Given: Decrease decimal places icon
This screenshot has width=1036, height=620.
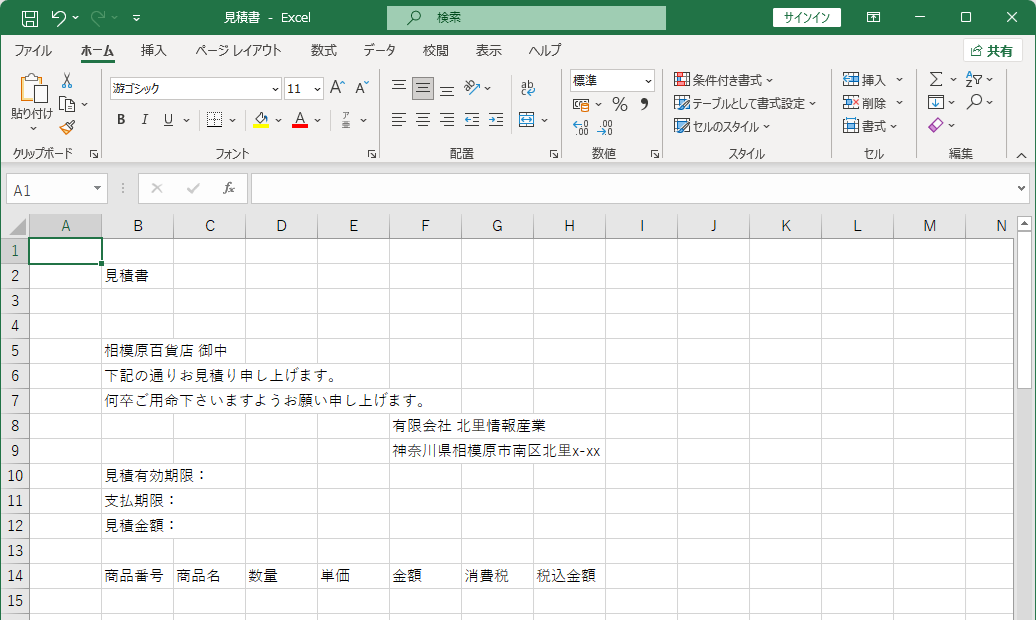Looking at the screenshot, I should point(605,128).
